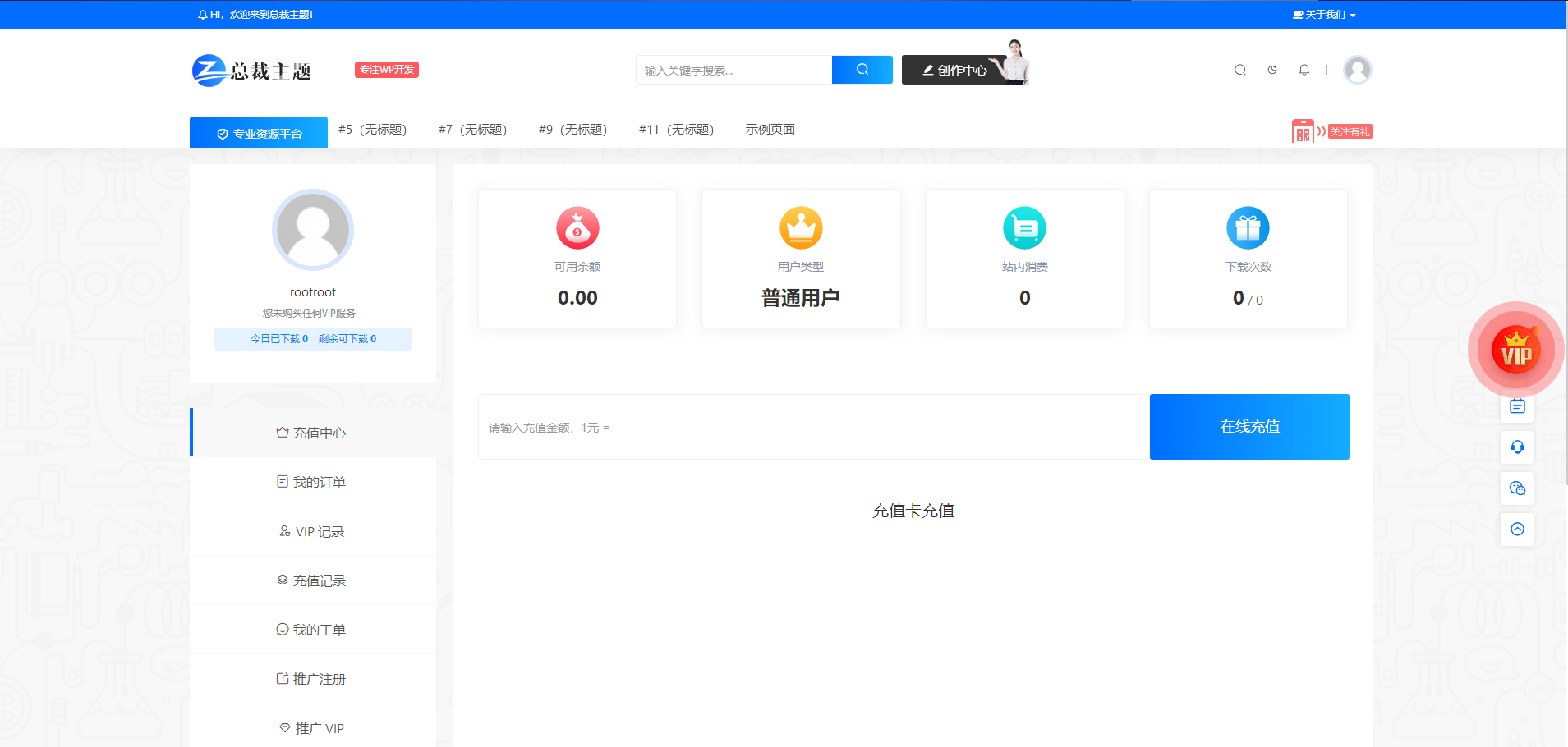Click the user avatar in header
Viewport: 1568px width, 747px height.
[1357, 70]
